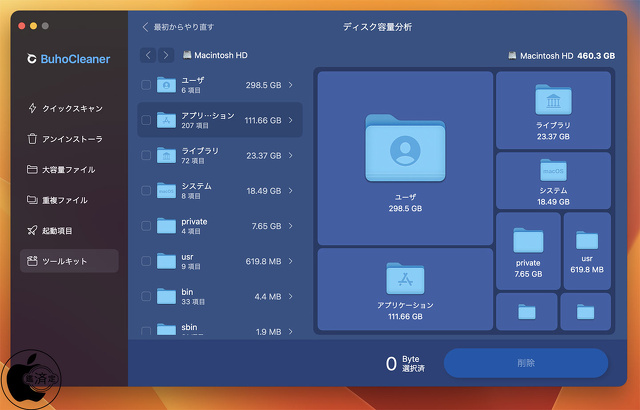Open the アンインストーラ trash icon
The image size is (640, 410).
click(x=32, y=139)
